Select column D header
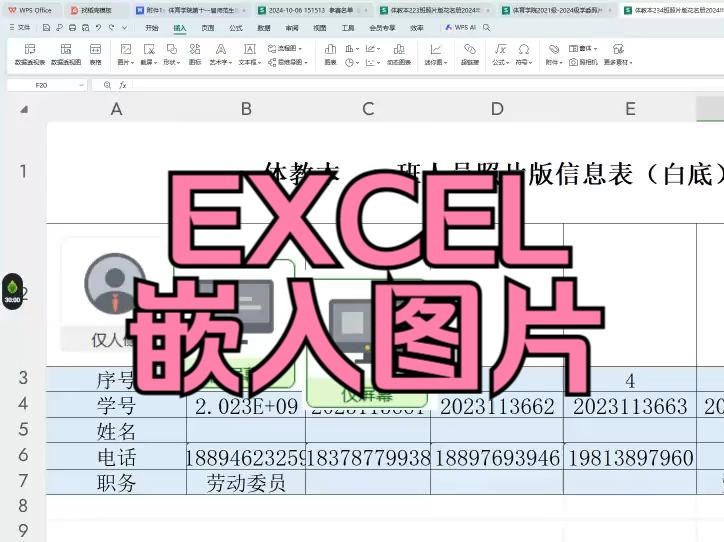 point(497,109)
